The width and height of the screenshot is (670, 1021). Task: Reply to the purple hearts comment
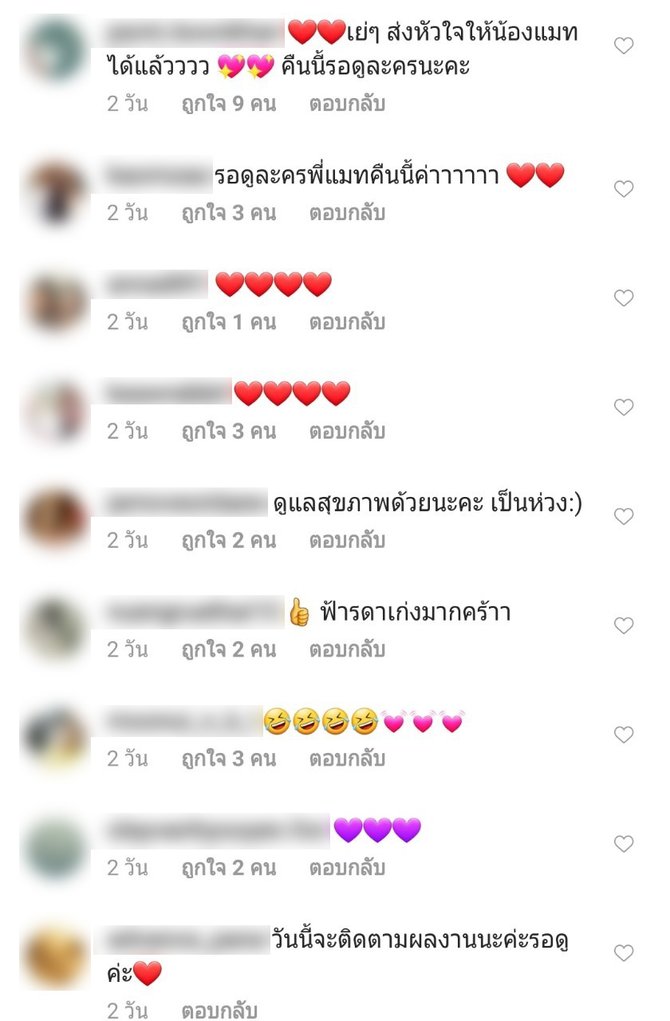[x=347, y=868]
